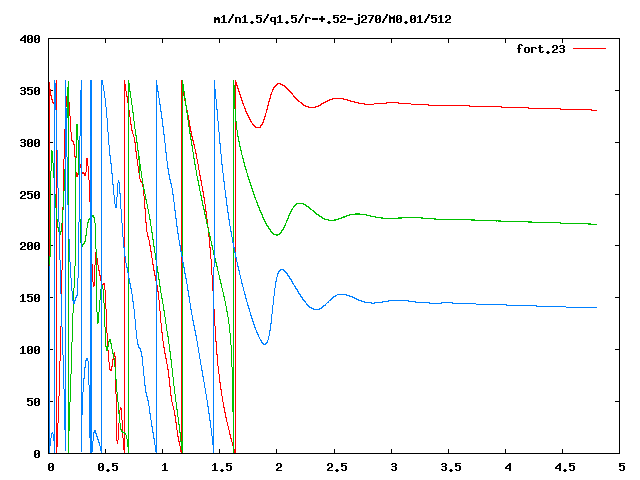Image resolution: width=640 pixels, height=480 pixels.
Task: Click x-axis label 4
Action: tap(508, 467)
